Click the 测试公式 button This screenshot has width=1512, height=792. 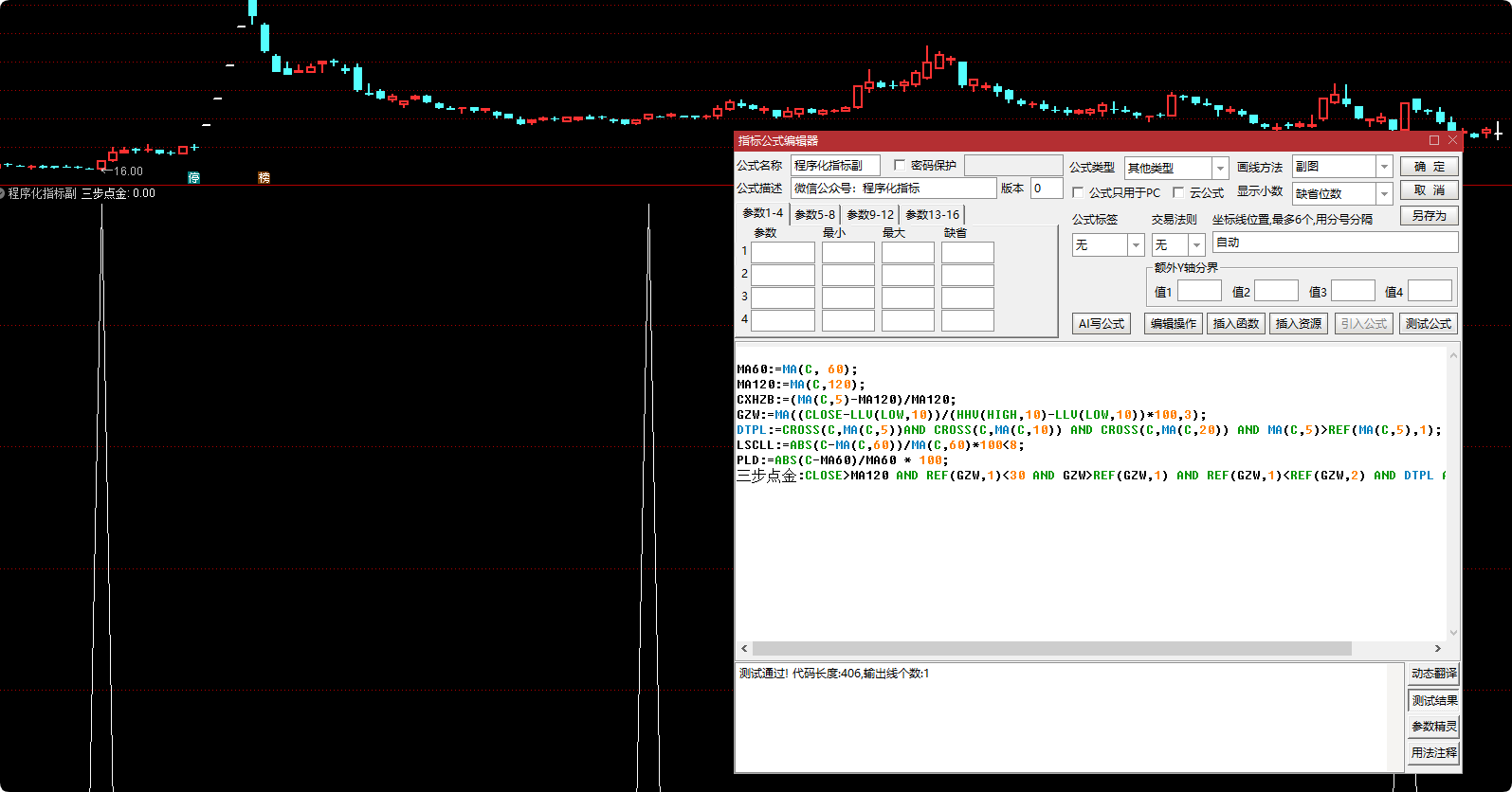click(x=1428, y=323)
